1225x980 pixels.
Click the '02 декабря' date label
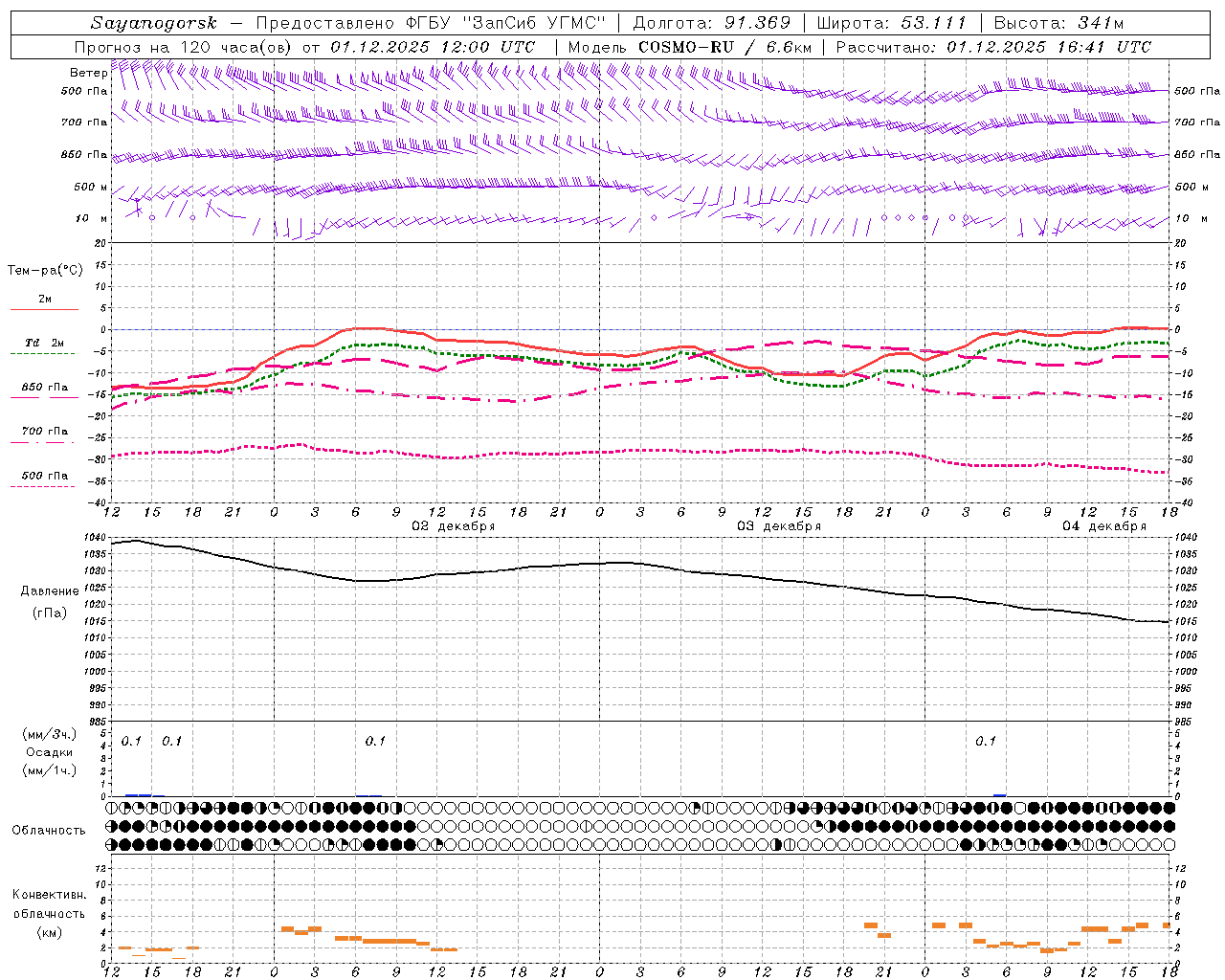(x=454, y=526)
